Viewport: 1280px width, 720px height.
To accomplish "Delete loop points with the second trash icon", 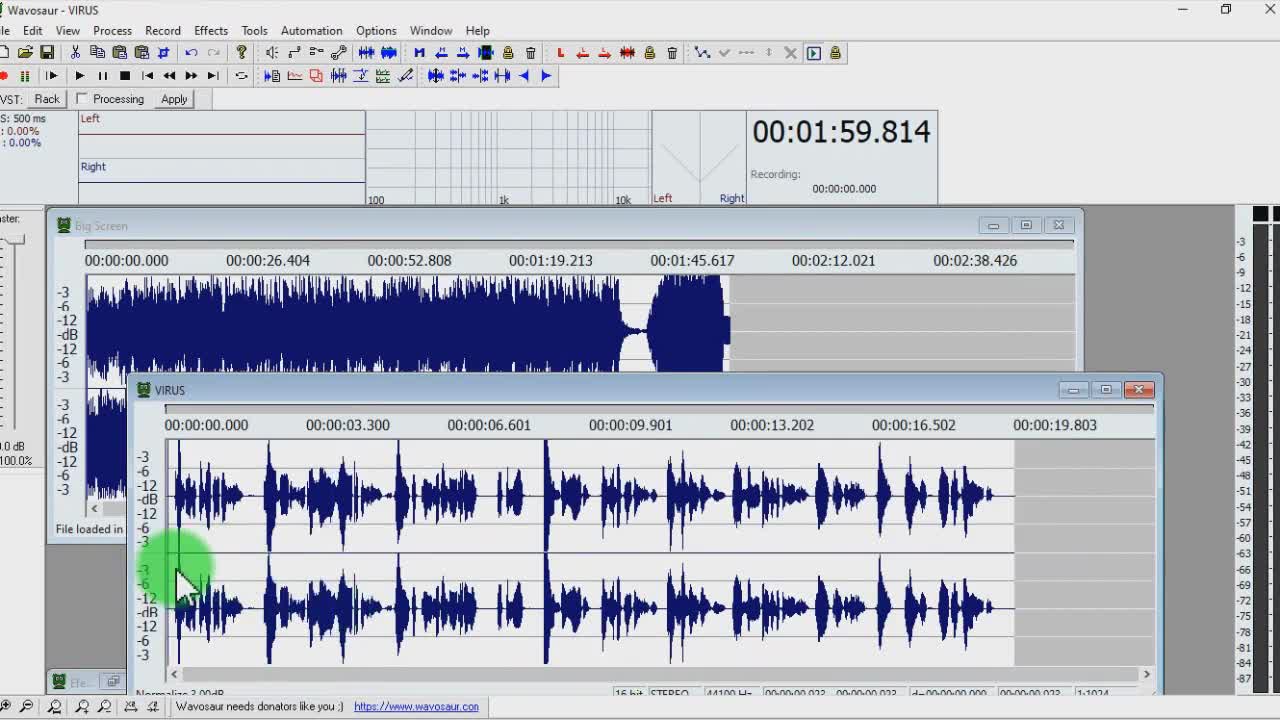I will click(x=672, y=52).
